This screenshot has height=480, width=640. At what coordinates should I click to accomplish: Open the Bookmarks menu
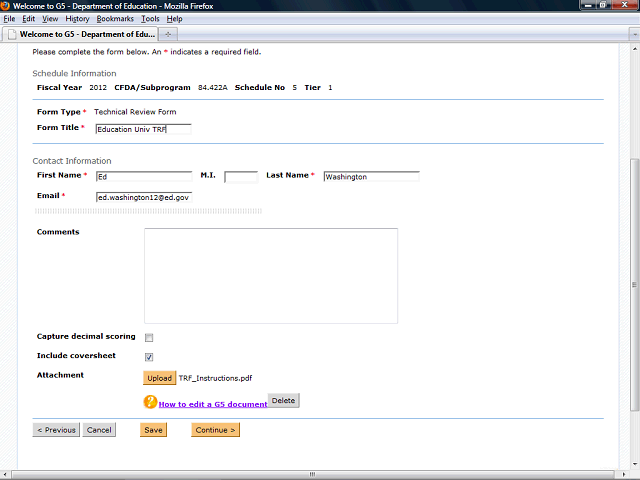115,19
